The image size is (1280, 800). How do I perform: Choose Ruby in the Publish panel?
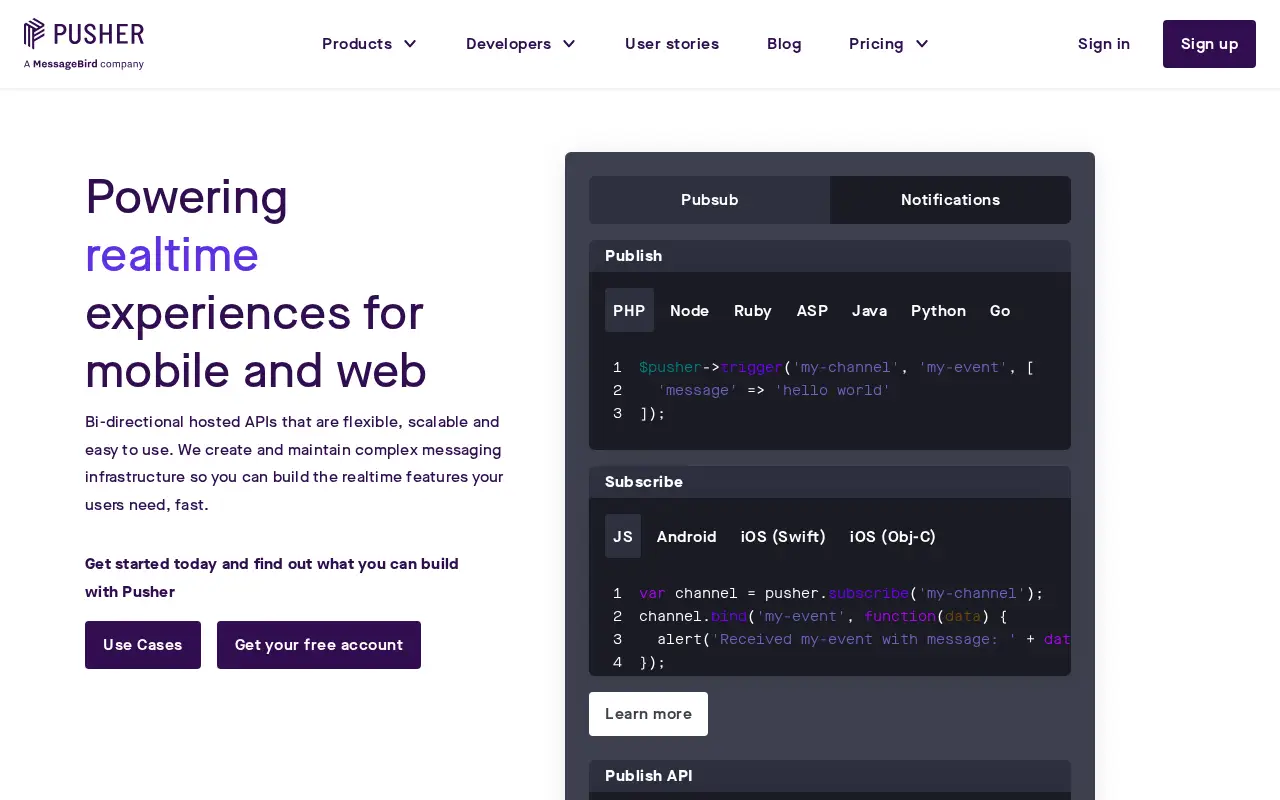point(753,310)
